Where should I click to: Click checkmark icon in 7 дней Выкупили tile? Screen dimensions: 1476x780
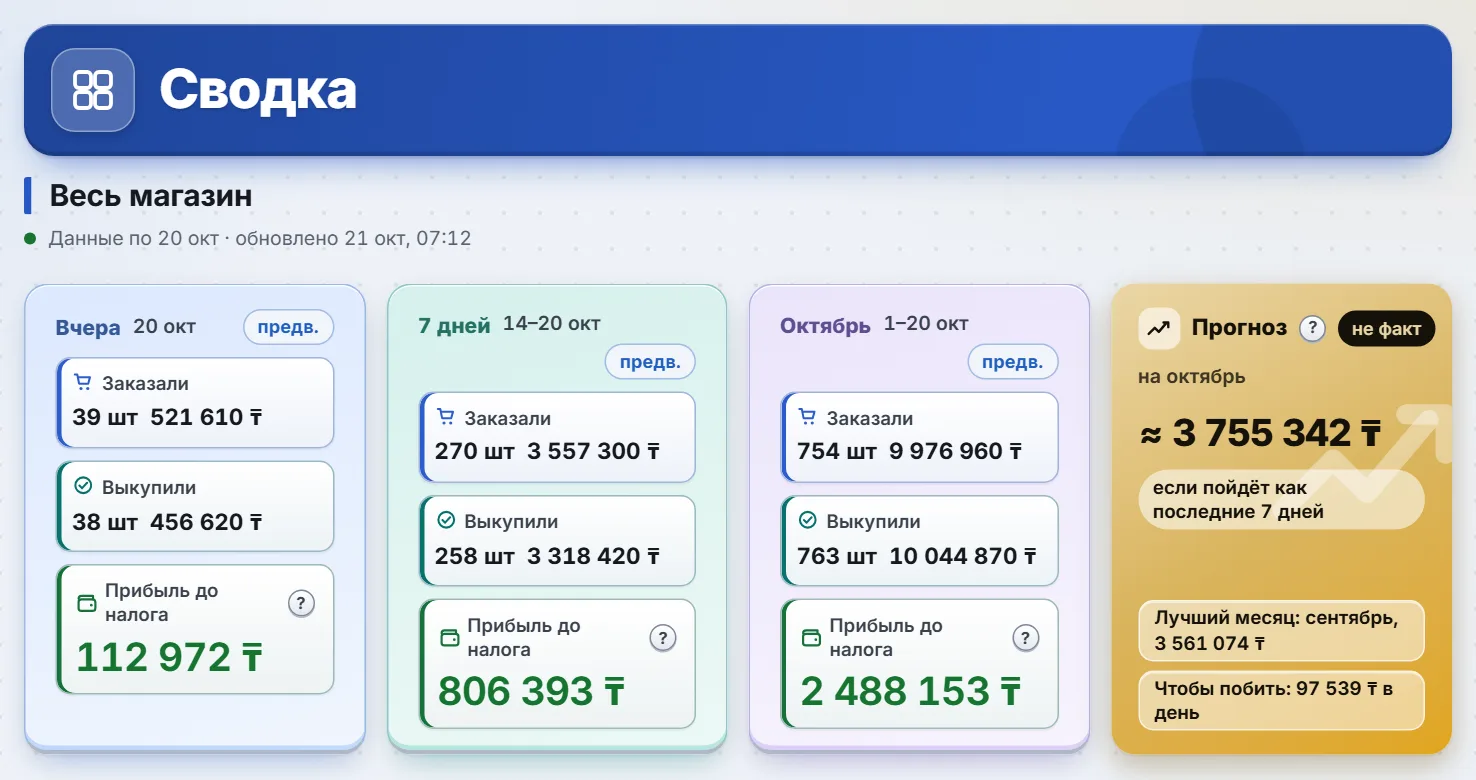coord(446,521)
